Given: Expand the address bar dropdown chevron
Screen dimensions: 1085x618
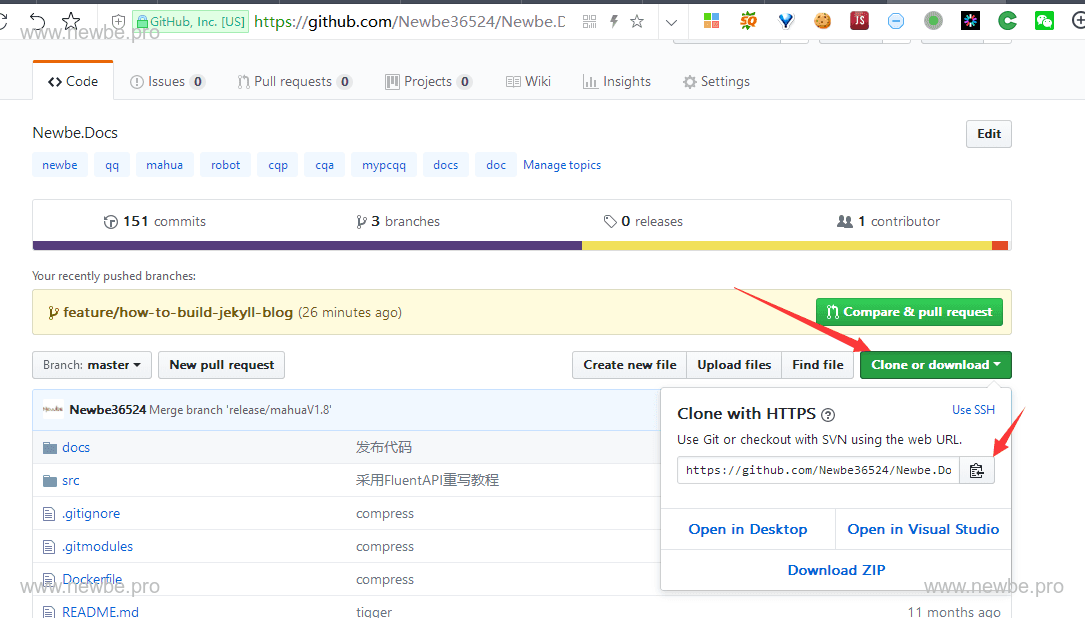Looking at the screenshot, I should (671, 21).
